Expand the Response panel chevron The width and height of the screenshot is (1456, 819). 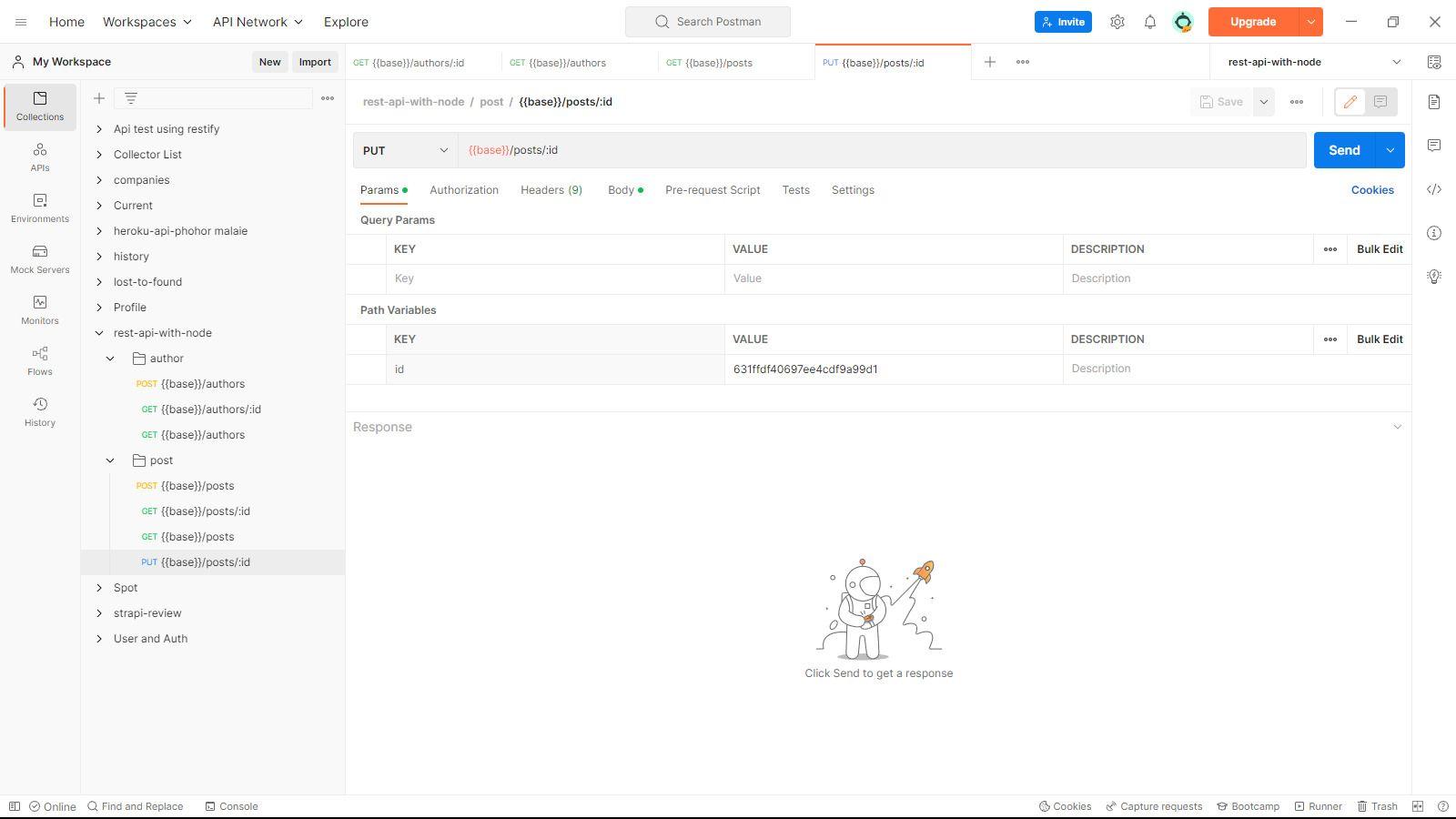(1398, 427)
